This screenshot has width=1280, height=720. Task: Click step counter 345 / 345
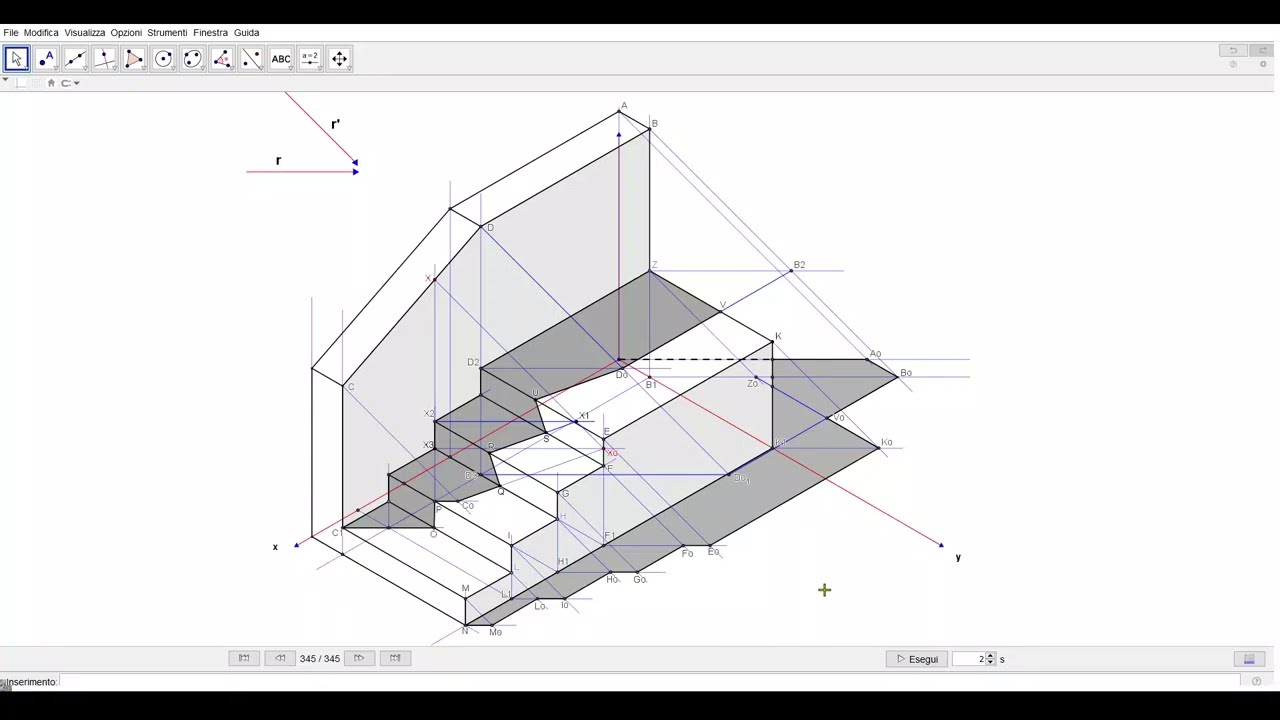pos(319,659)
